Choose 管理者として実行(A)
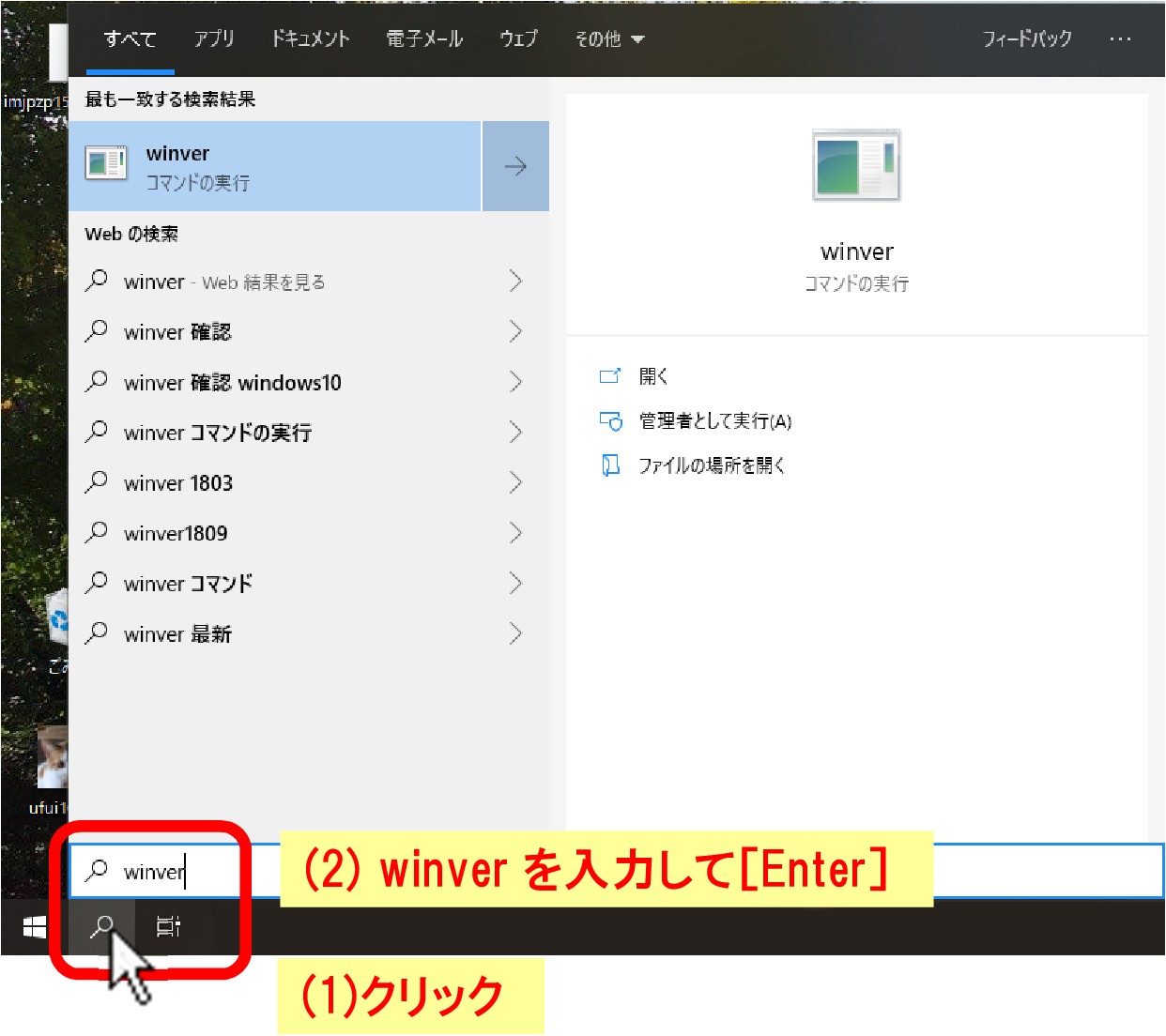This screenshot has height=1036, width=1166. [x=715, y=421]
